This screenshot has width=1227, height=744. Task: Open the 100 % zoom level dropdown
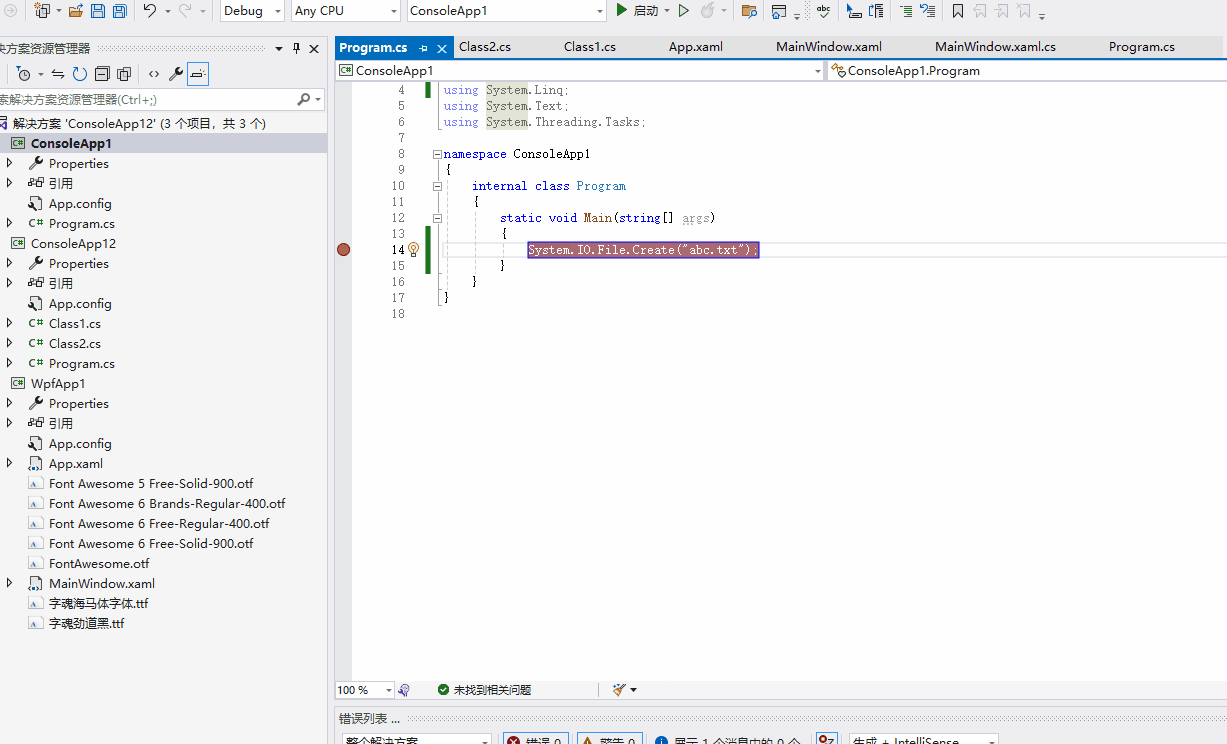(388, 690)
